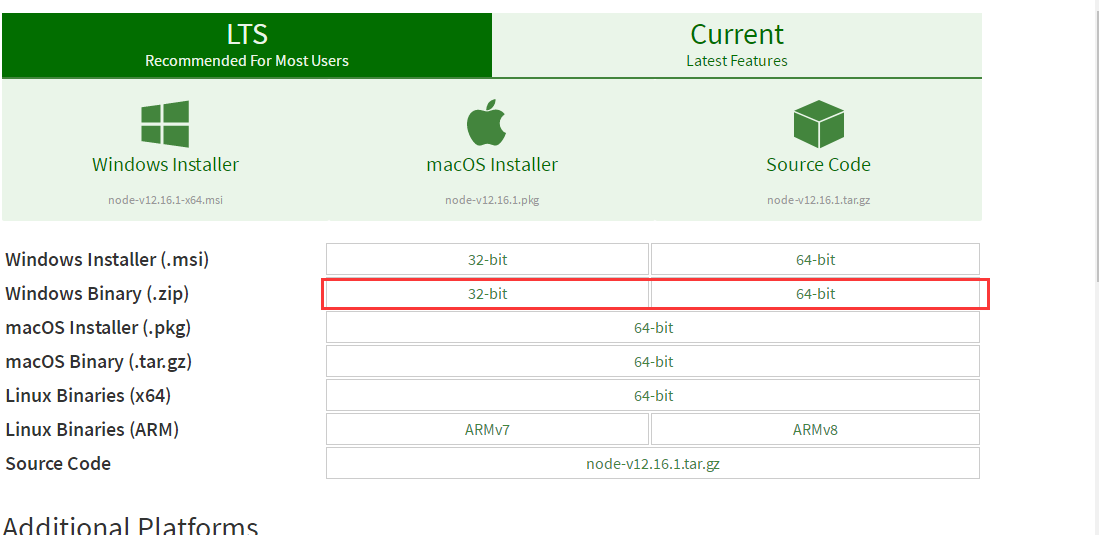
Task: Download macOS Installer (.pkg) 64-bit
Action: [x=653, y=328]
